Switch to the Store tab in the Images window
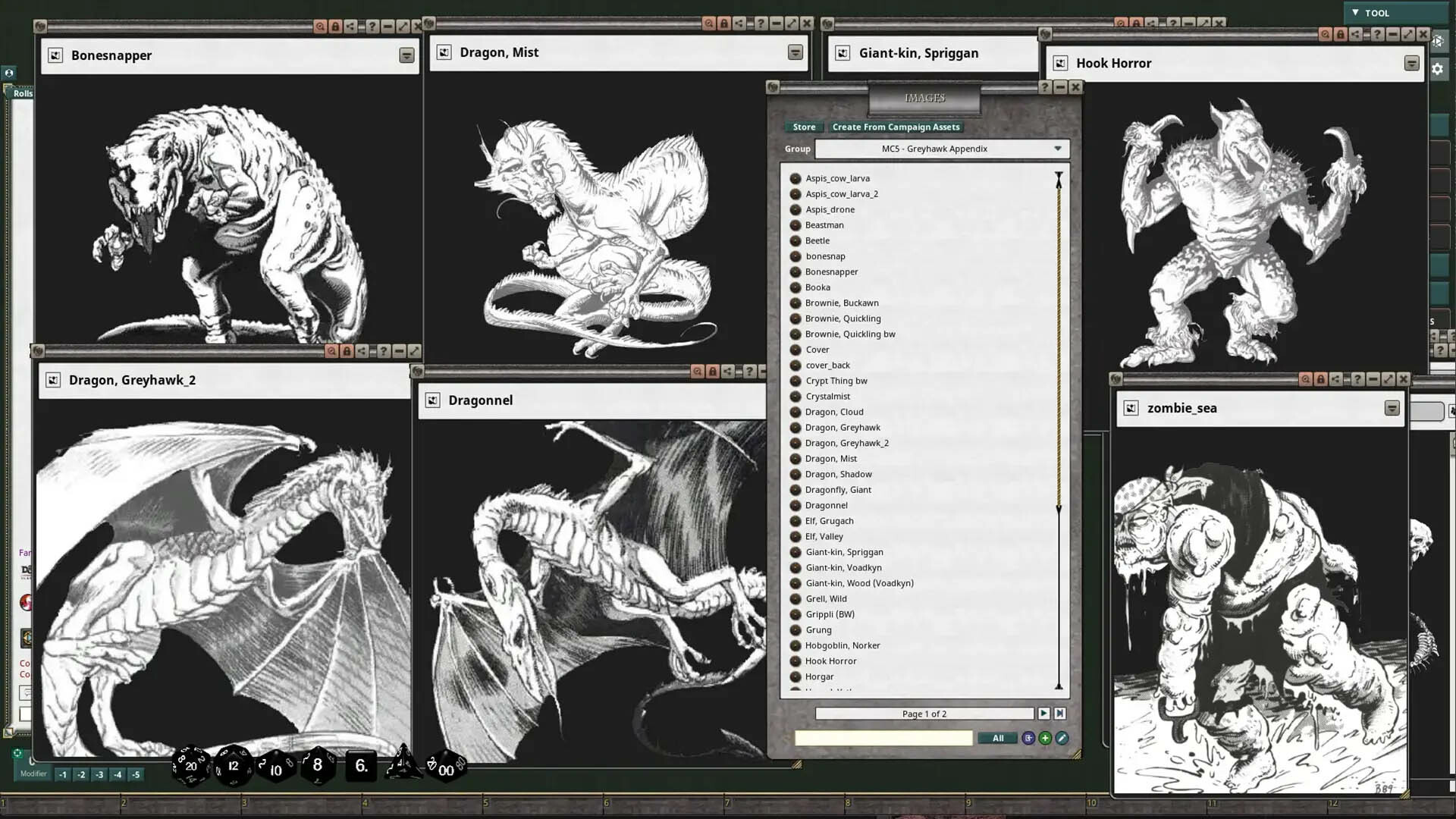Screen dimensions: 1456x819 point(803,127)
